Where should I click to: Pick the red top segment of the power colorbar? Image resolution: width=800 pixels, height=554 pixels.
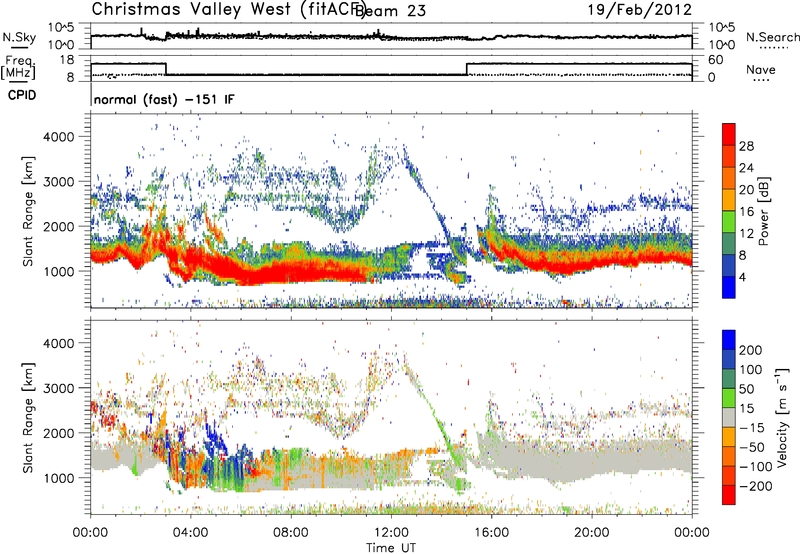(x=729, y=134)
